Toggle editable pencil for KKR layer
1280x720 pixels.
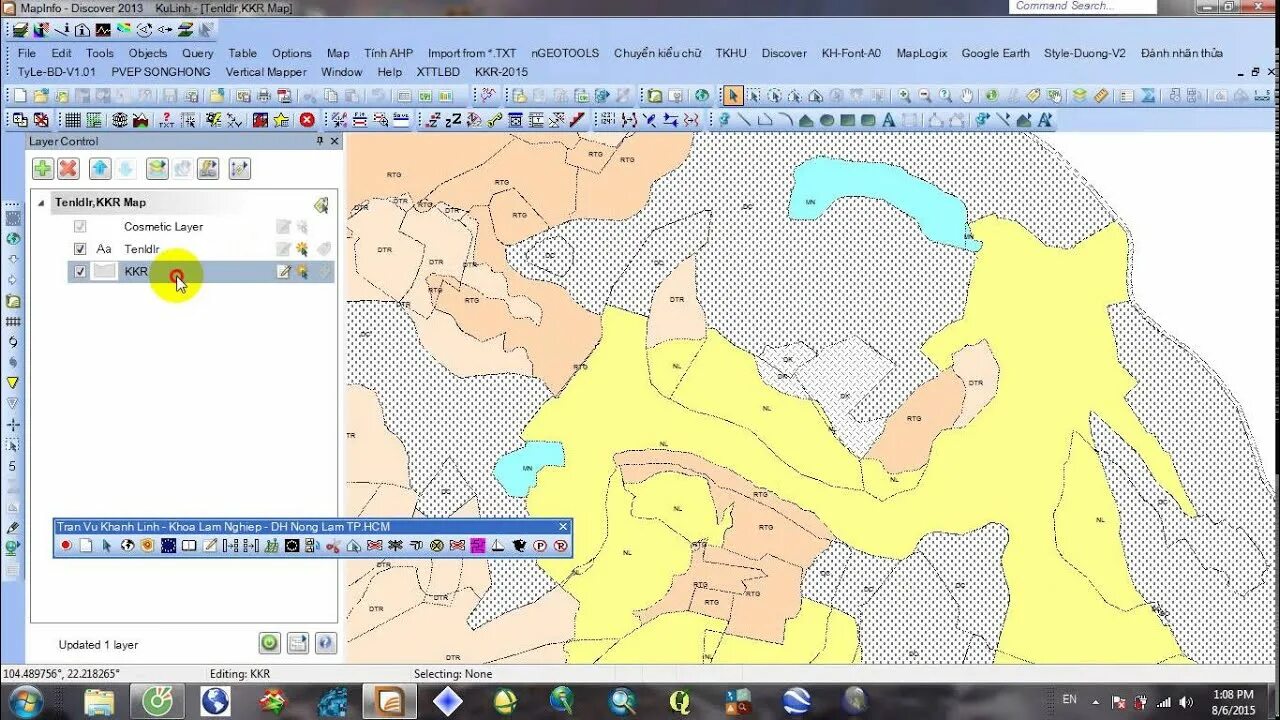click(284, 271)
